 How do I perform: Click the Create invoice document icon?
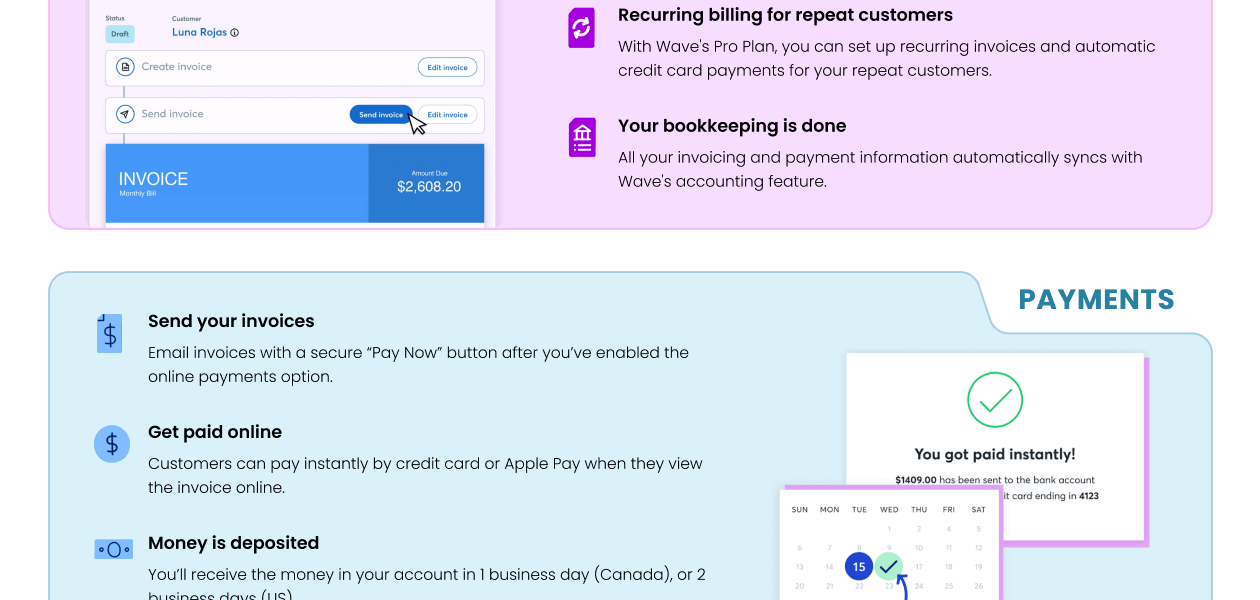(125, 67)
